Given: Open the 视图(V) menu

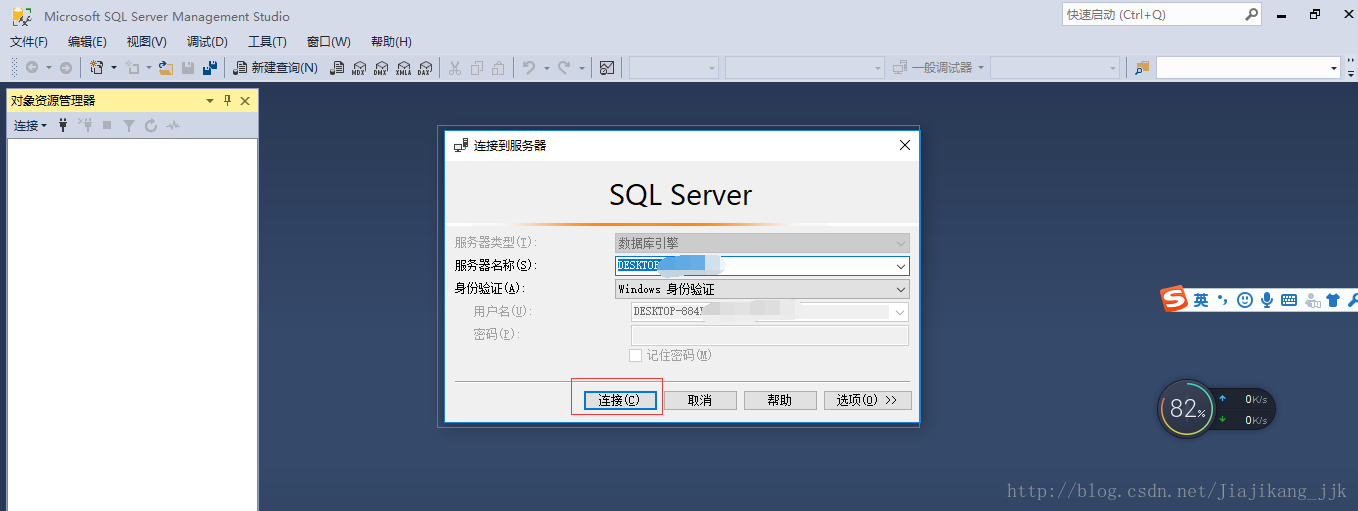Looking at the screenshot, I should click(147, 42).
